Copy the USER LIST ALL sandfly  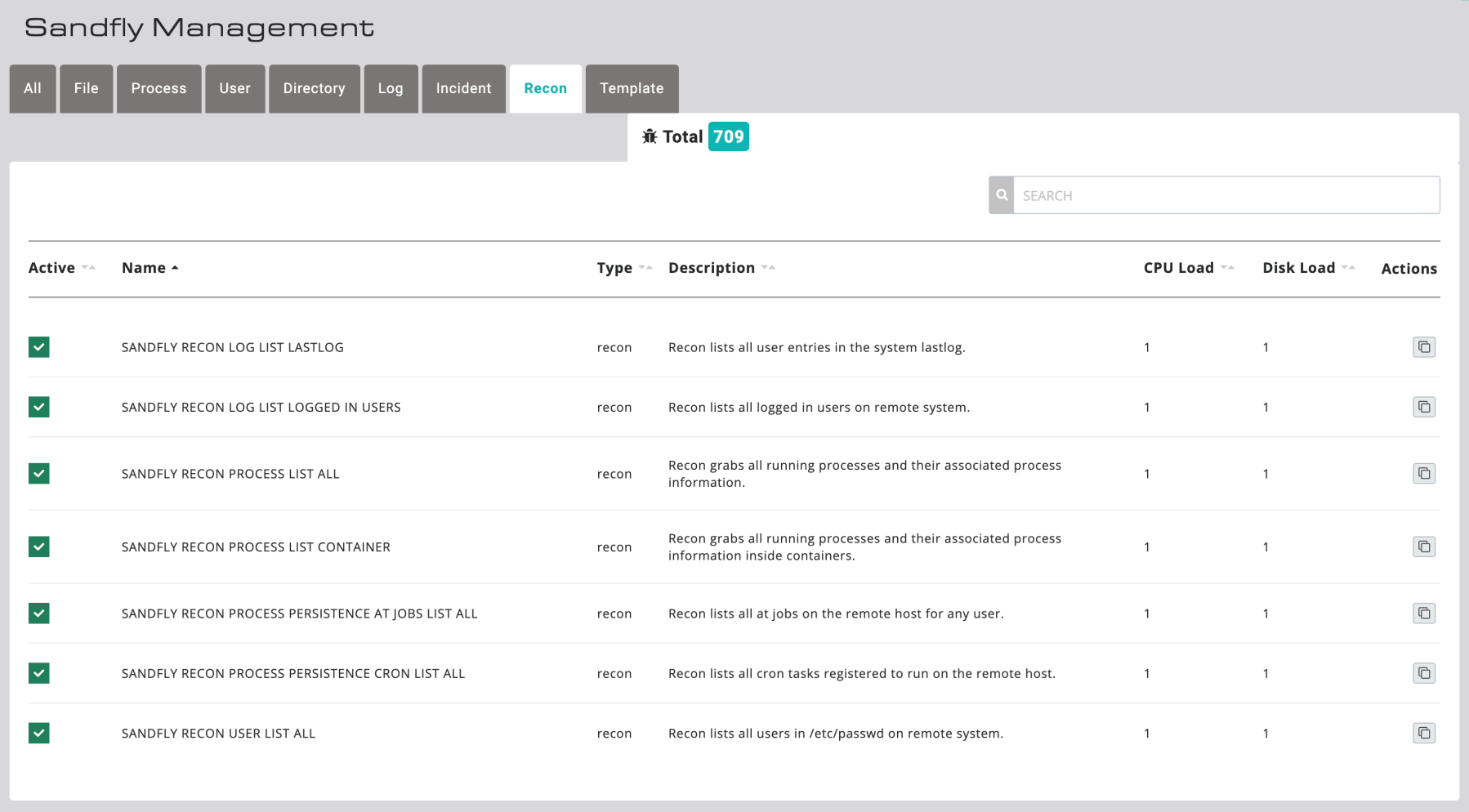pos(1424,733)
